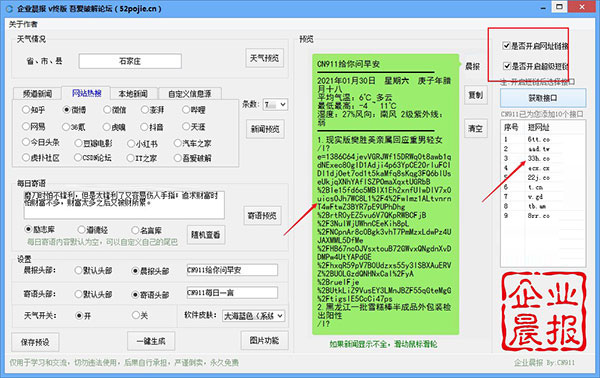This screenshot has width=600, height=378.
Task: Click the 新闻预览 button
Action: click(265, 130)
